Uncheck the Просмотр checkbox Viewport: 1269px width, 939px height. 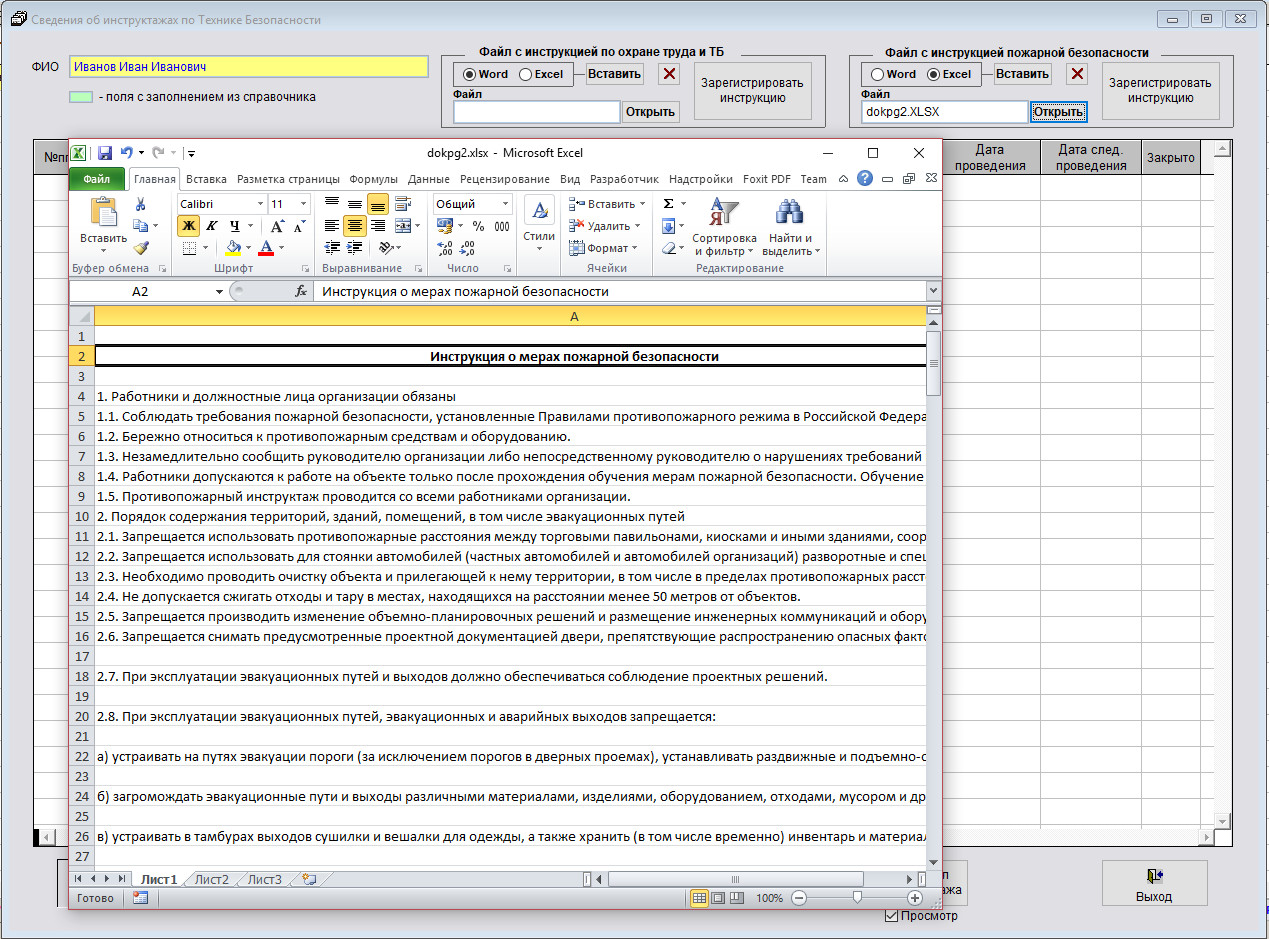pyautogui.click(x=892, y=916)
